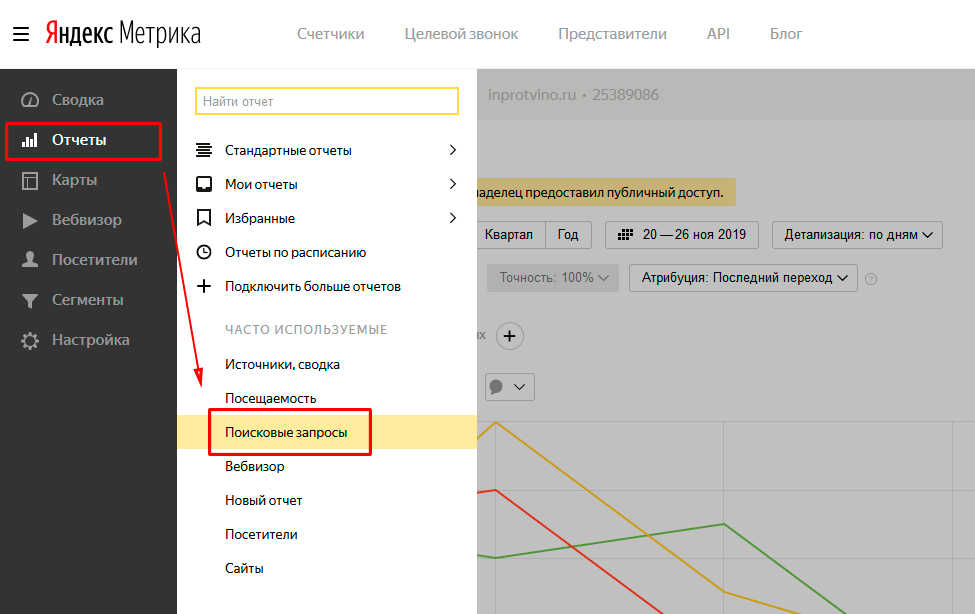The height and width of the screenshot is (614, 975).
Task: Click the Посетители person icon
Action: click(30, 259)
